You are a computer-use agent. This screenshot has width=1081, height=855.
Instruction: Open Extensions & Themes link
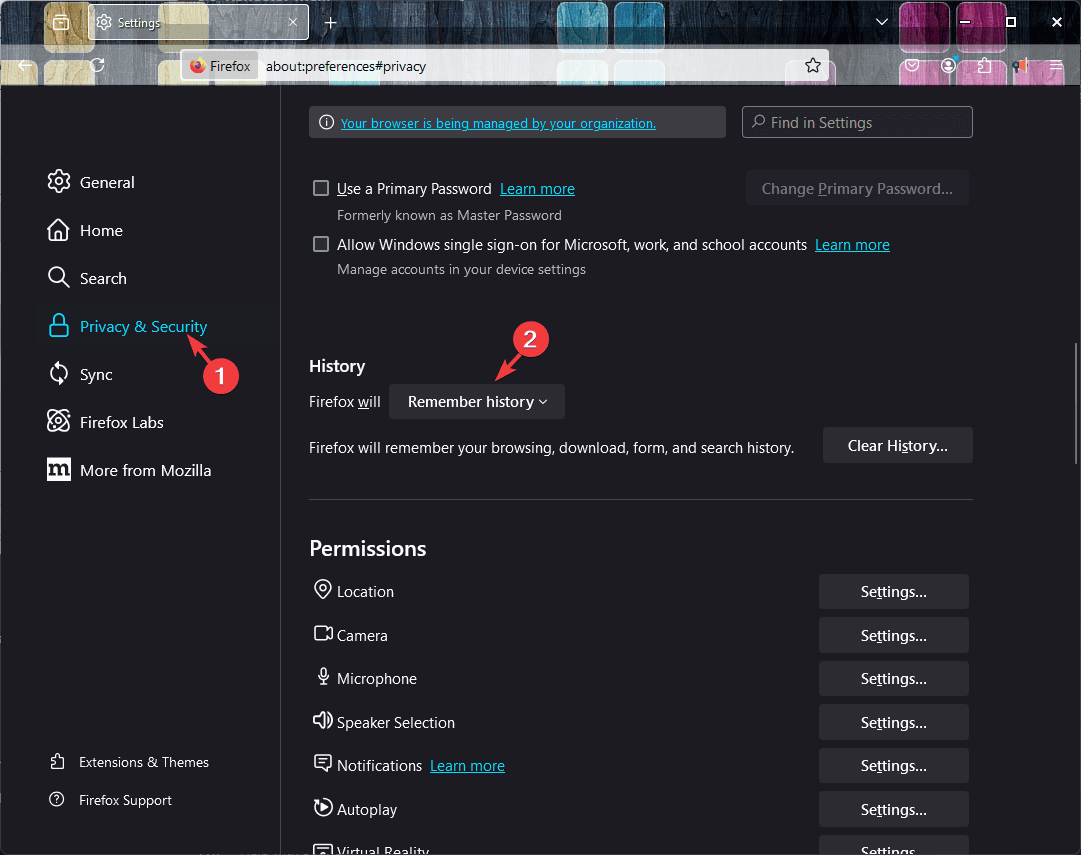(x=143, y=762)
